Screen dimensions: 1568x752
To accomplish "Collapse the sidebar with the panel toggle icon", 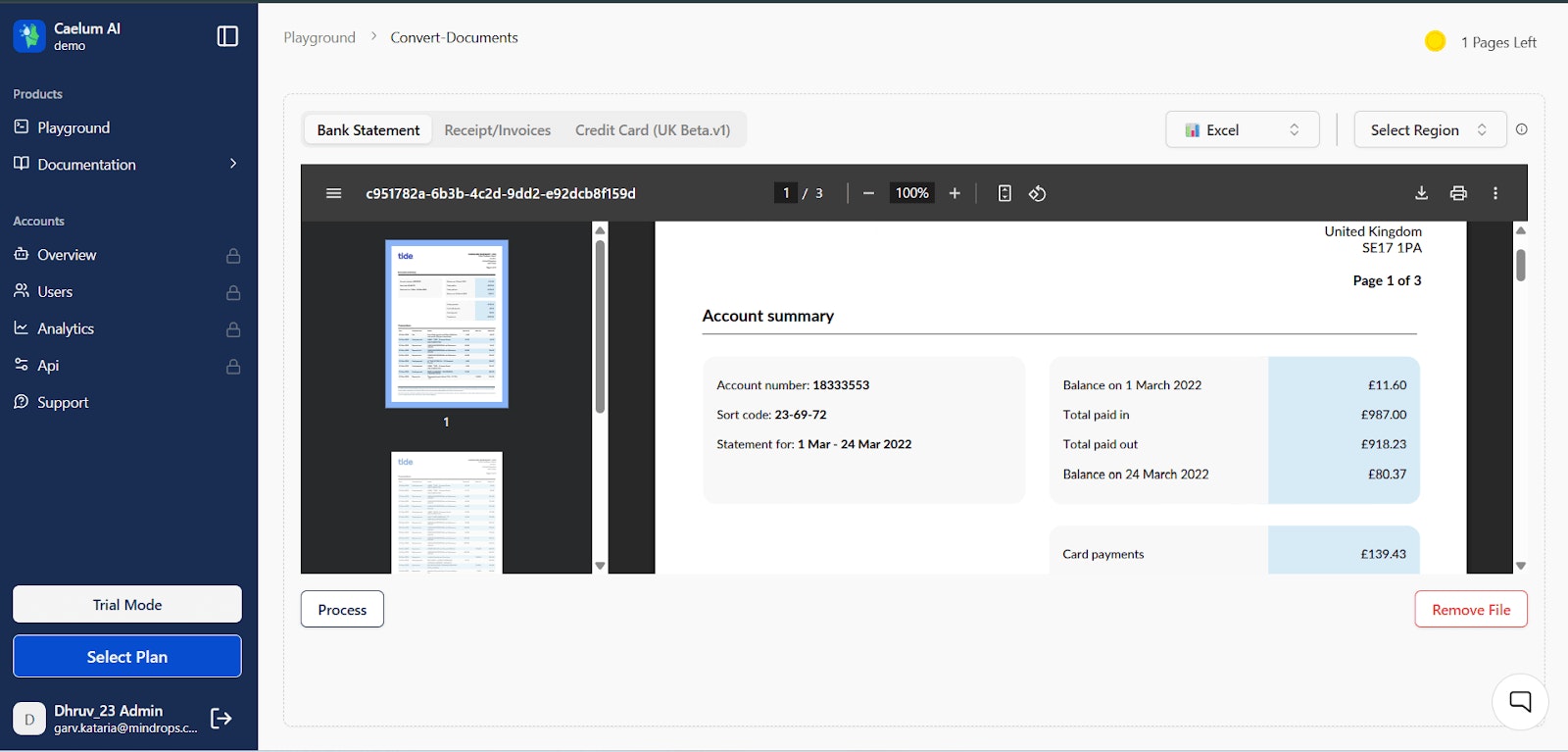I will tap(227, 36).
